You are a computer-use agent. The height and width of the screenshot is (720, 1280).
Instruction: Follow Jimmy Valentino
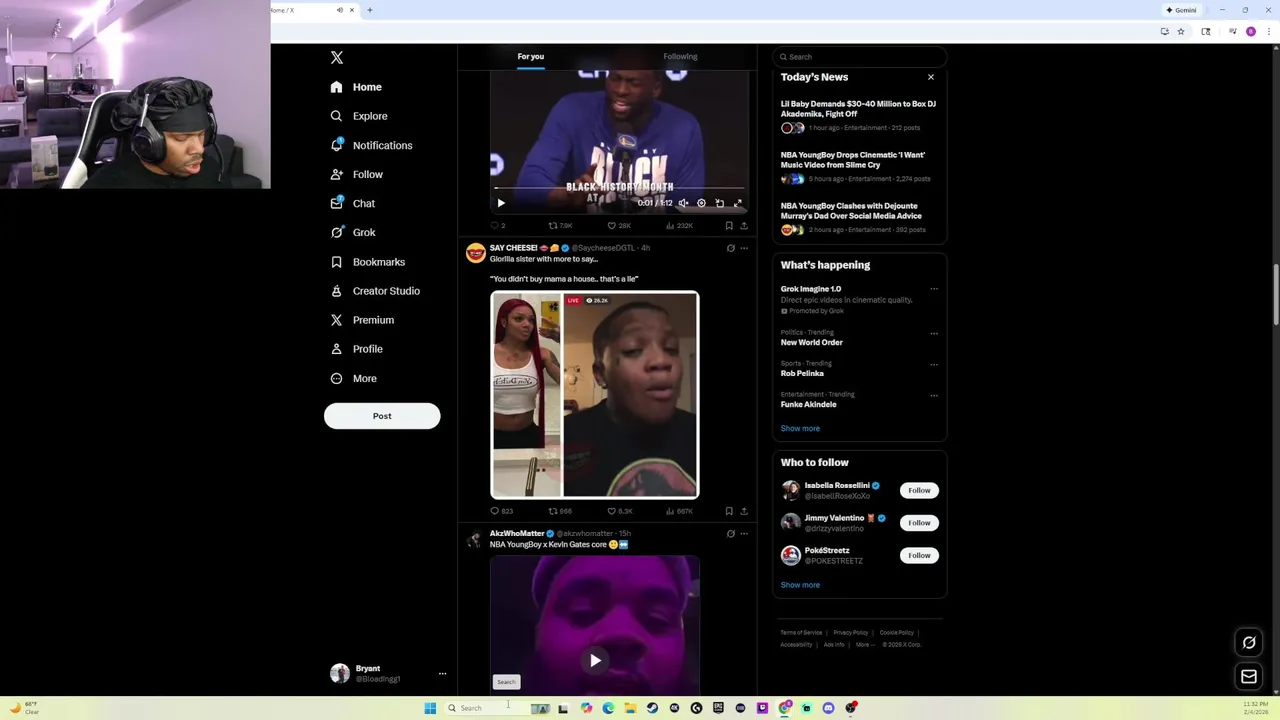click(919, 523)
